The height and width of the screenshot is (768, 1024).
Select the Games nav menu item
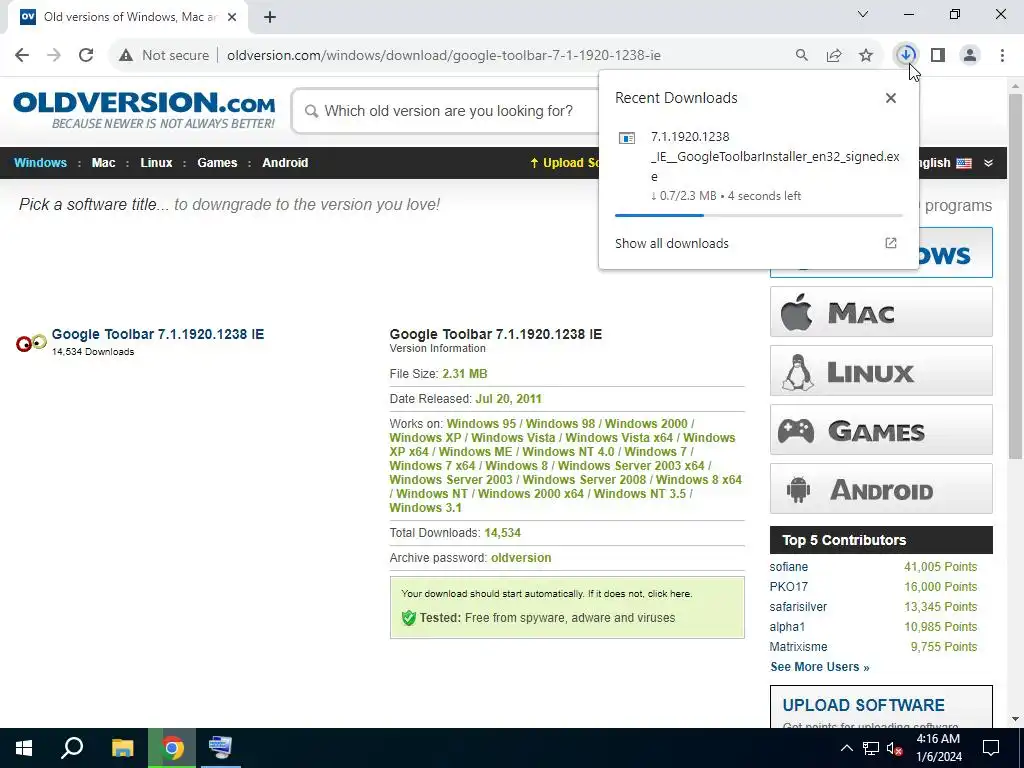pyautogui.click(x=217, y=163)
